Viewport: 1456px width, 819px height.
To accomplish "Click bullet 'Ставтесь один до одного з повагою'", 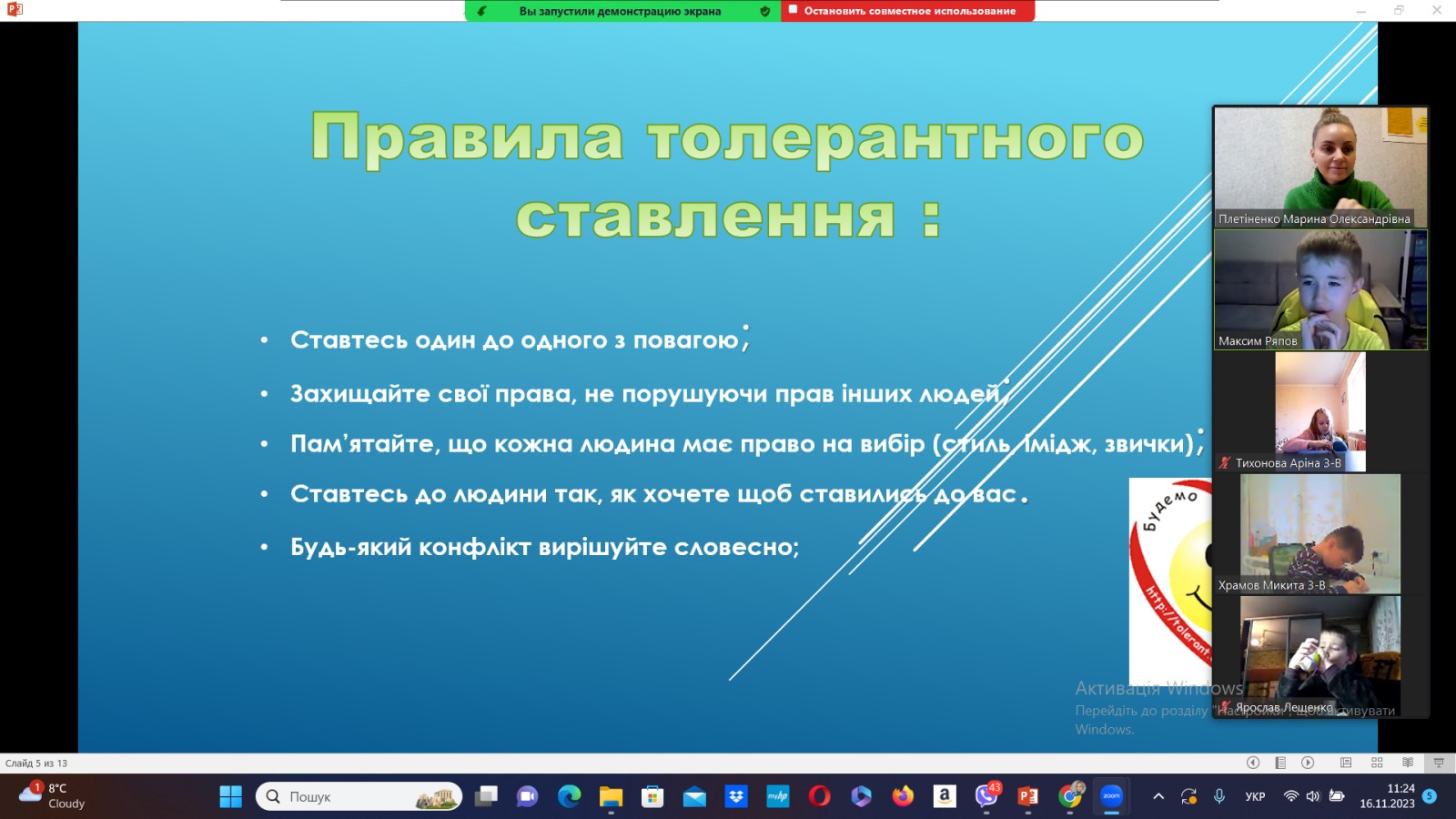I will (519, 339).
